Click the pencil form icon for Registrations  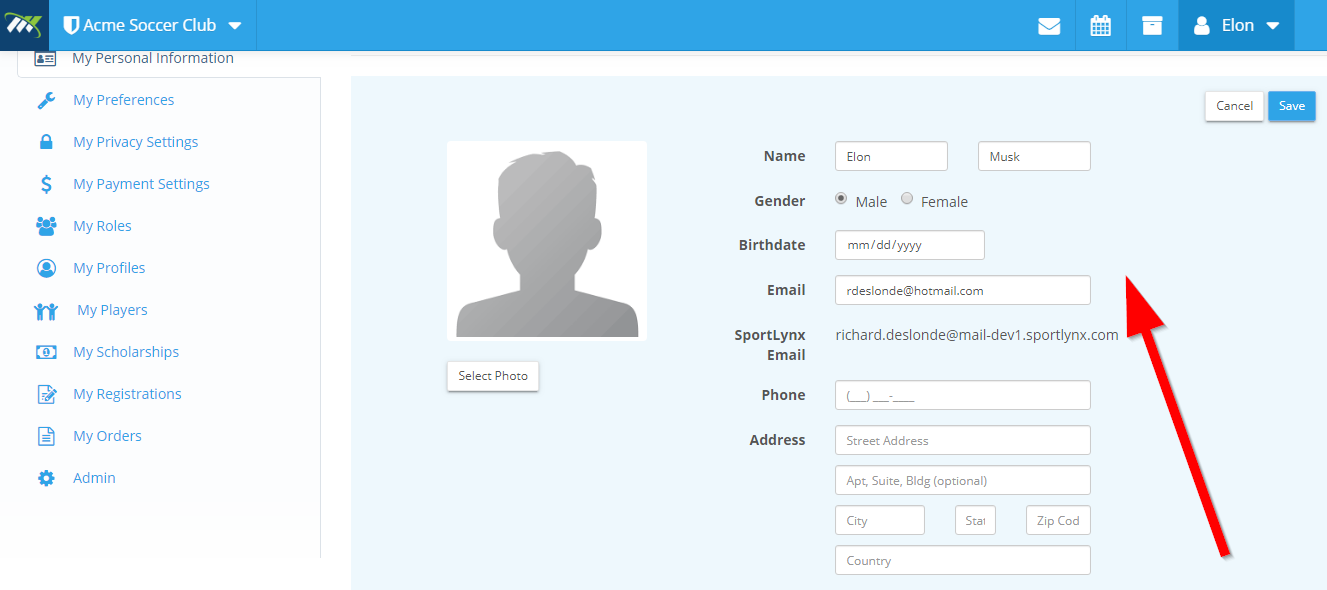click(46, 394)
